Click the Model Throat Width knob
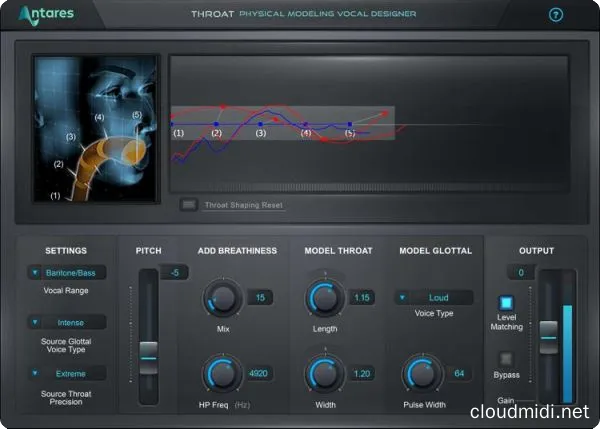600x429 pixels. click(325, 374)
